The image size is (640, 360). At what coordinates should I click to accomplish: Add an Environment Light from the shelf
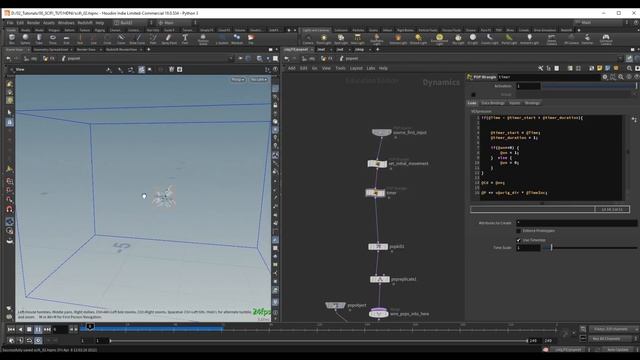439,39
